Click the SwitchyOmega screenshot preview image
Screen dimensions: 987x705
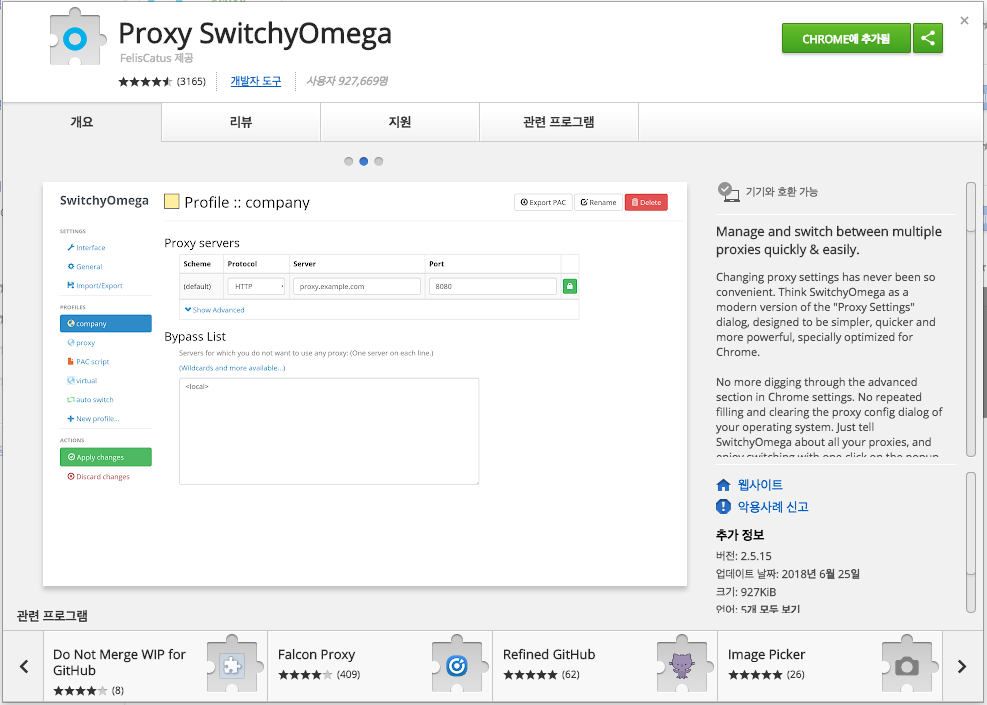(365, 384)
